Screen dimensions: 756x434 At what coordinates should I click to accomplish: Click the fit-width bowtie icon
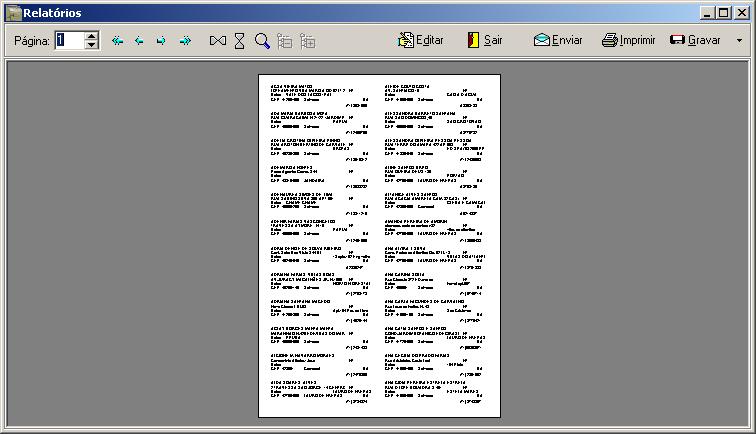218,41
